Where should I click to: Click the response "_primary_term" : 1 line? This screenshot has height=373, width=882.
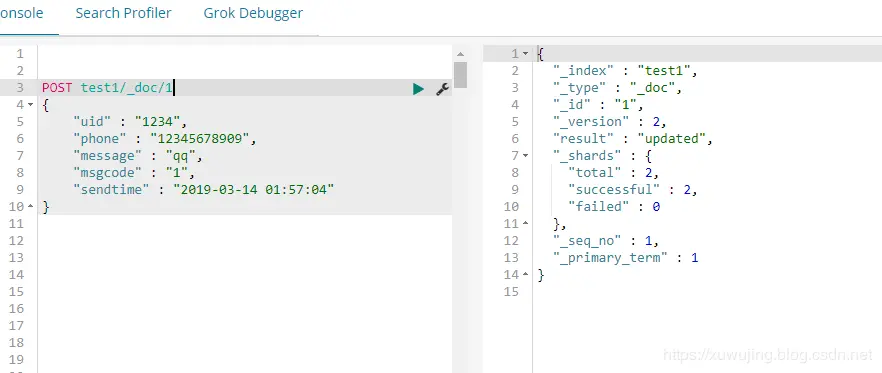click(626, 258)
